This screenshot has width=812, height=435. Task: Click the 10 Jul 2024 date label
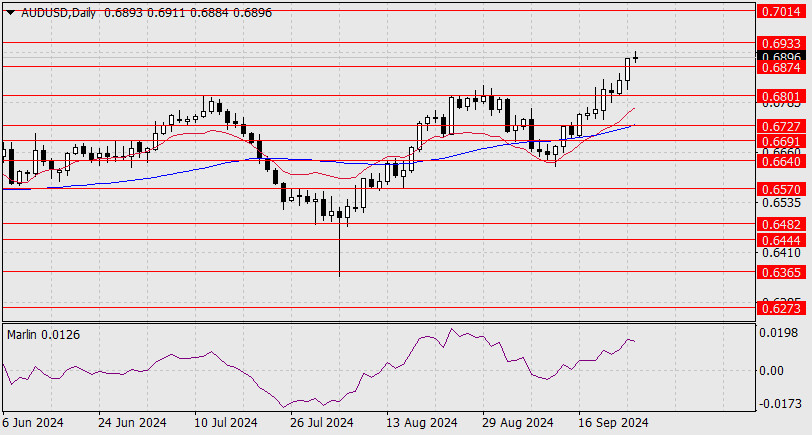point(226,423)
